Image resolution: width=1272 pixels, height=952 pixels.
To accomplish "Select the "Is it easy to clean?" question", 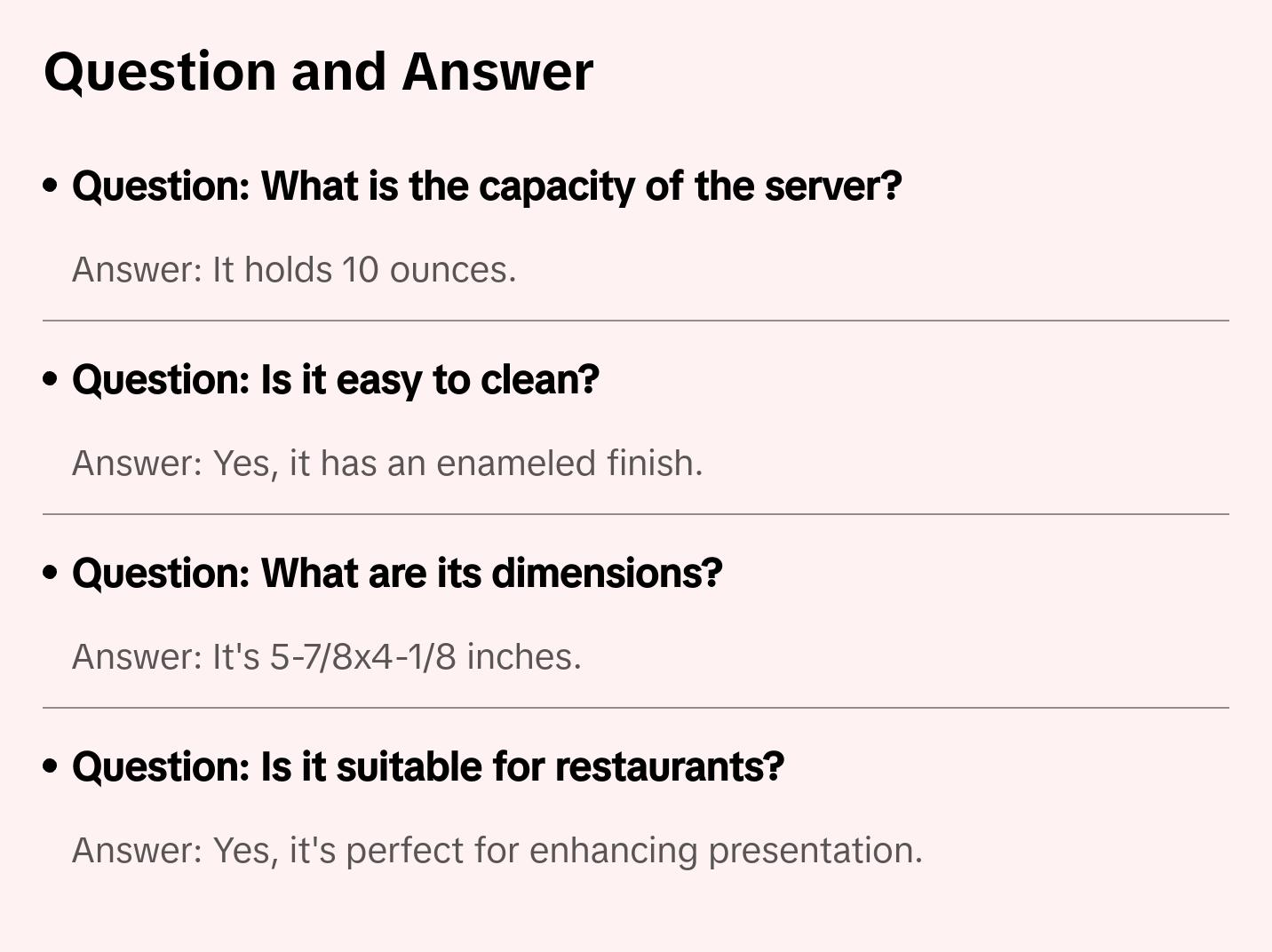I will (x=336, y=379).
